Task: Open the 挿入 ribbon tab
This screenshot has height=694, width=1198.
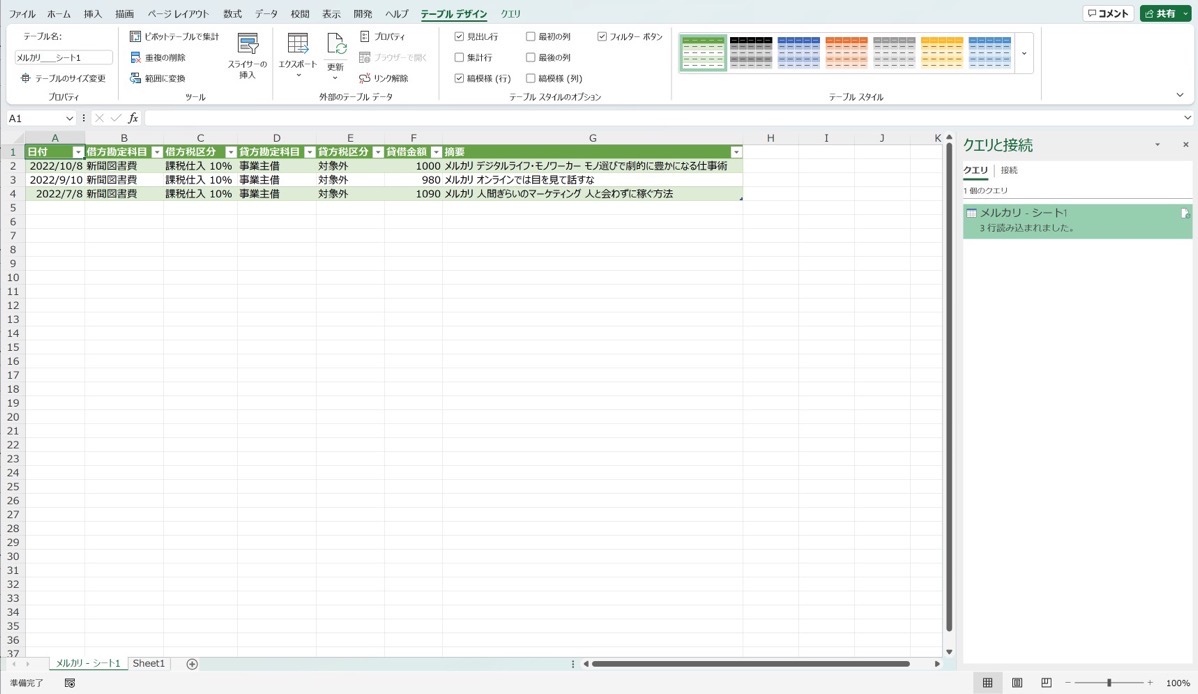Action: pyautogui.click(x=92, y=14)
